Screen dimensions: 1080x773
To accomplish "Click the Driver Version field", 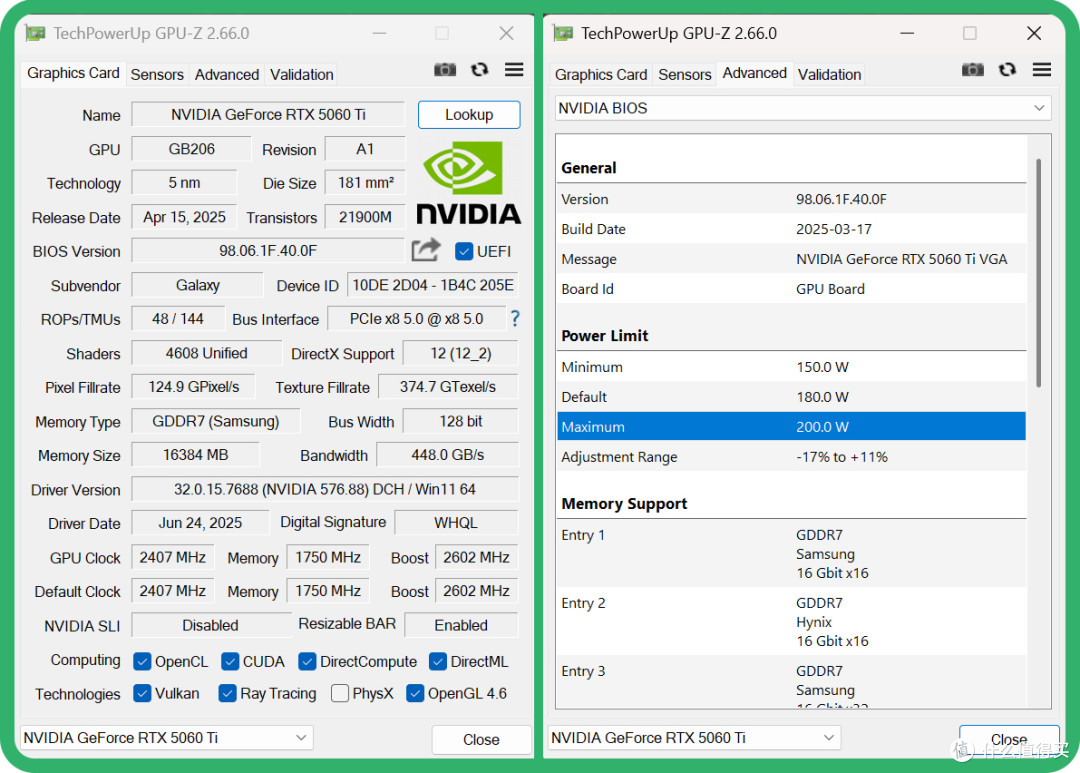I will click(x=324, y=489).
